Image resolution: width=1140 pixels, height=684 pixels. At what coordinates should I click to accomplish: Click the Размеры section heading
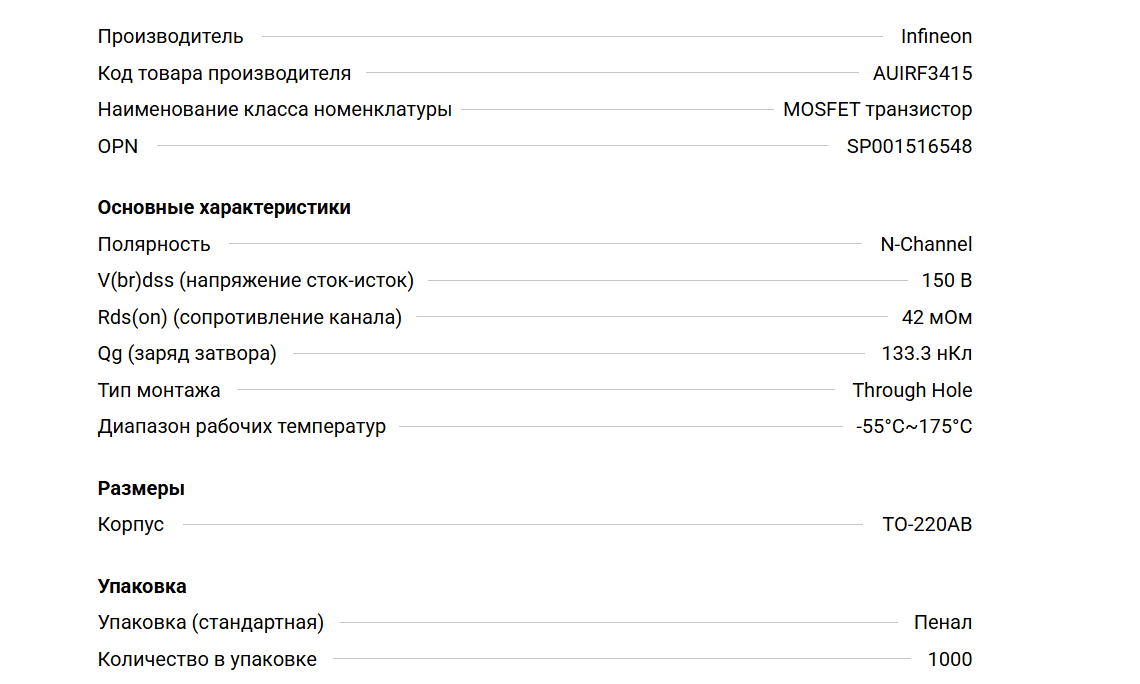pos(141,489)
